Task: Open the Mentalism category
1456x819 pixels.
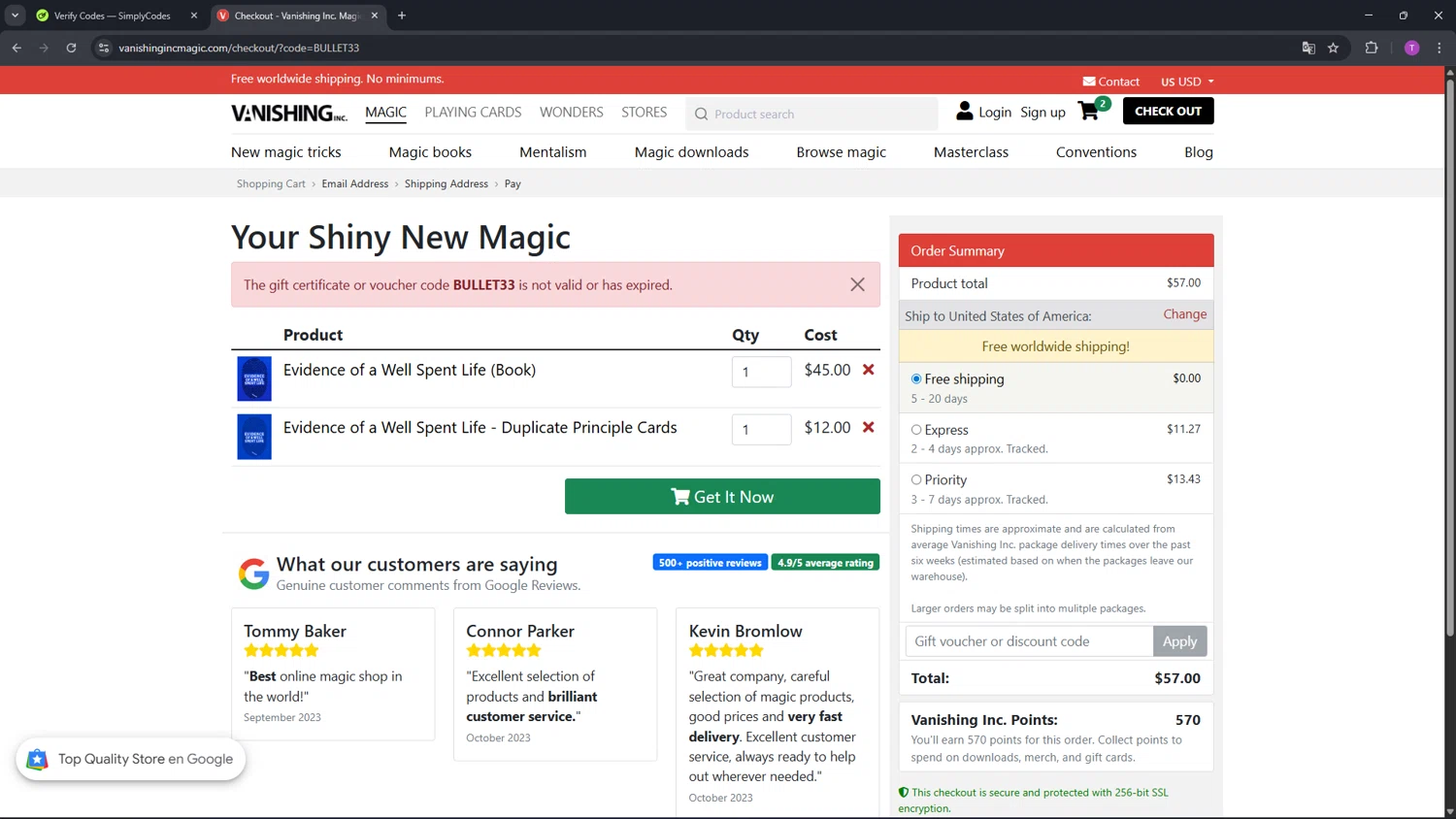Action: tap(553, 152)
